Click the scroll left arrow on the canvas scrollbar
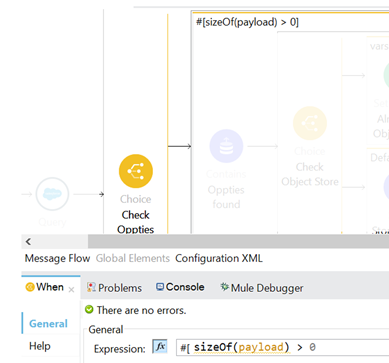Viewport: 389px width, 363px height. coord(28,242)
